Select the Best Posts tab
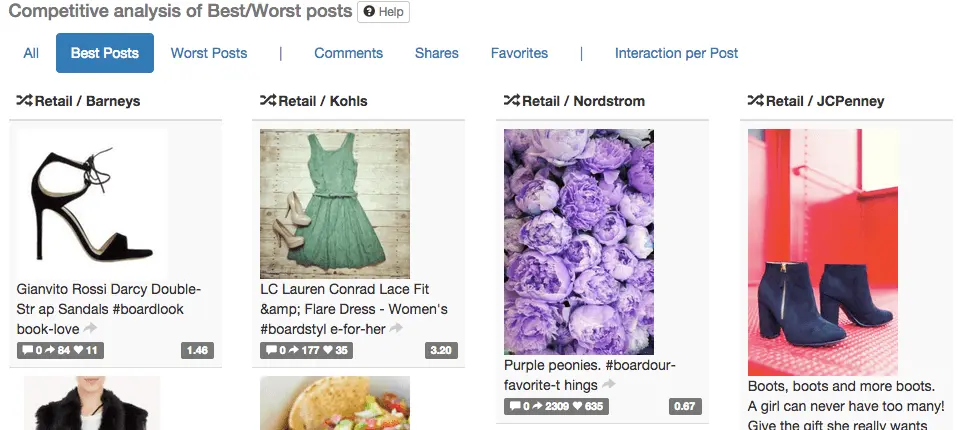Viewport: 957px width, 430px height. [x=105, y=53]
